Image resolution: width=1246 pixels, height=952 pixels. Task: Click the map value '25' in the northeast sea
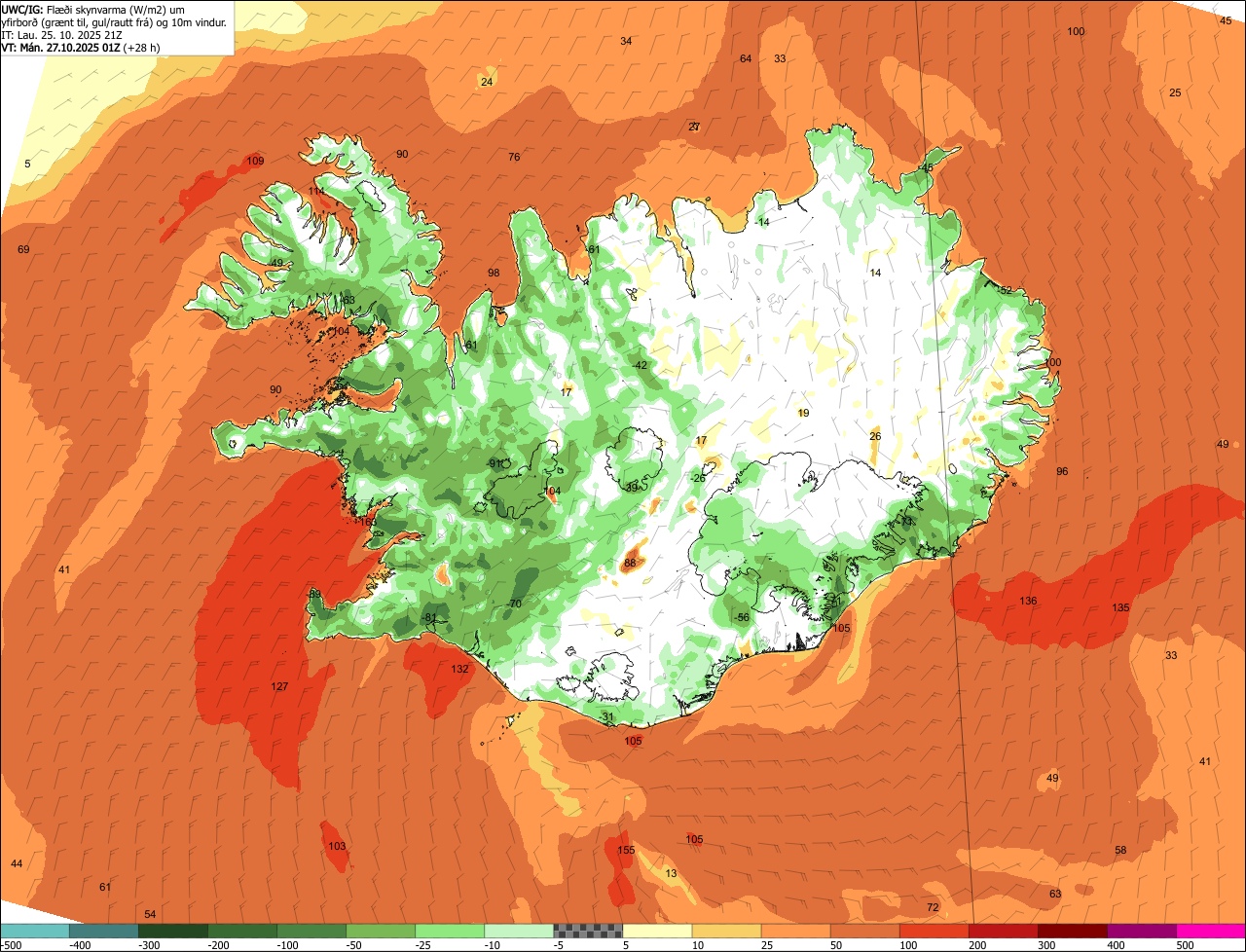pos(1175,92)
